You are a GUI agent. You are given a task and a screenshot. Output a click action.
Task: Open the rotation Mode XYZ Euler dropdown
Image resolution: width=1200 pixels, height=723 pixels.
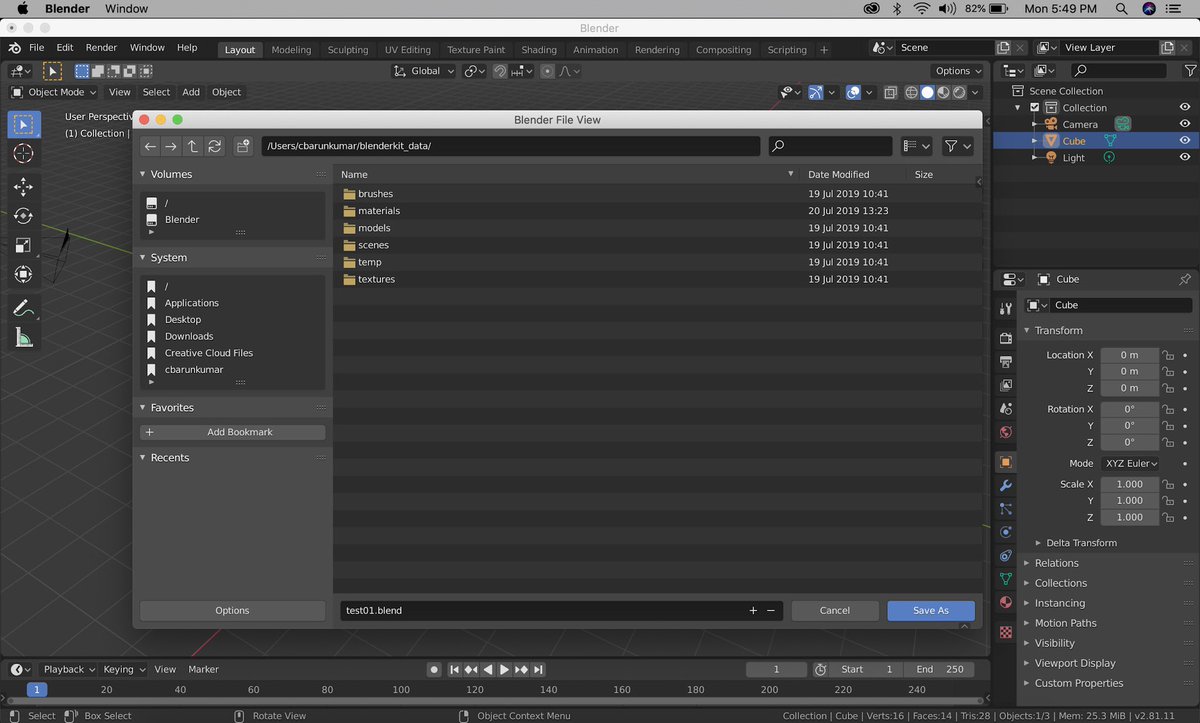tap(1130, 464)
